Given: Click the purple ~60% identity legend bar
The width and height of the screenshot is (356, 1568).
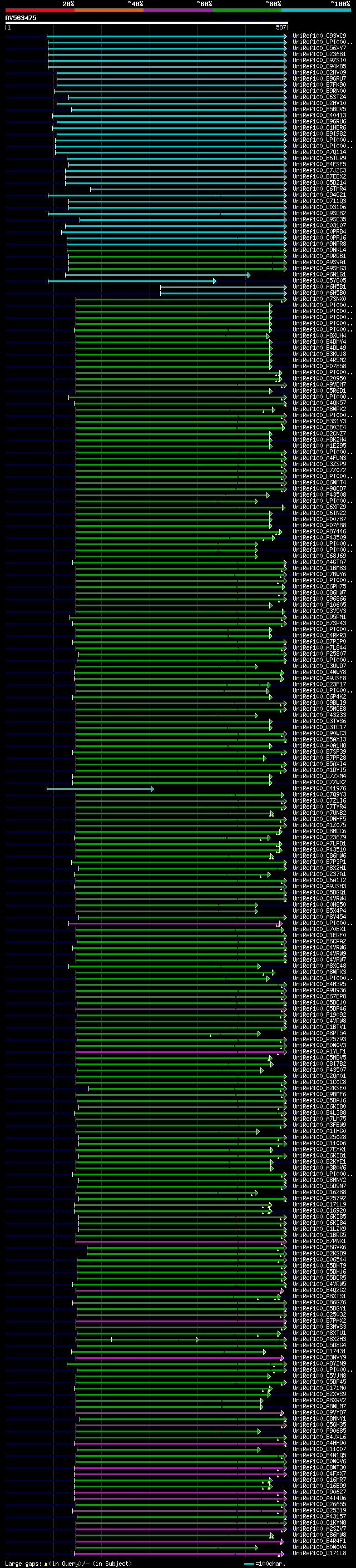Looking at the screenshot, I should coord(177,10).
